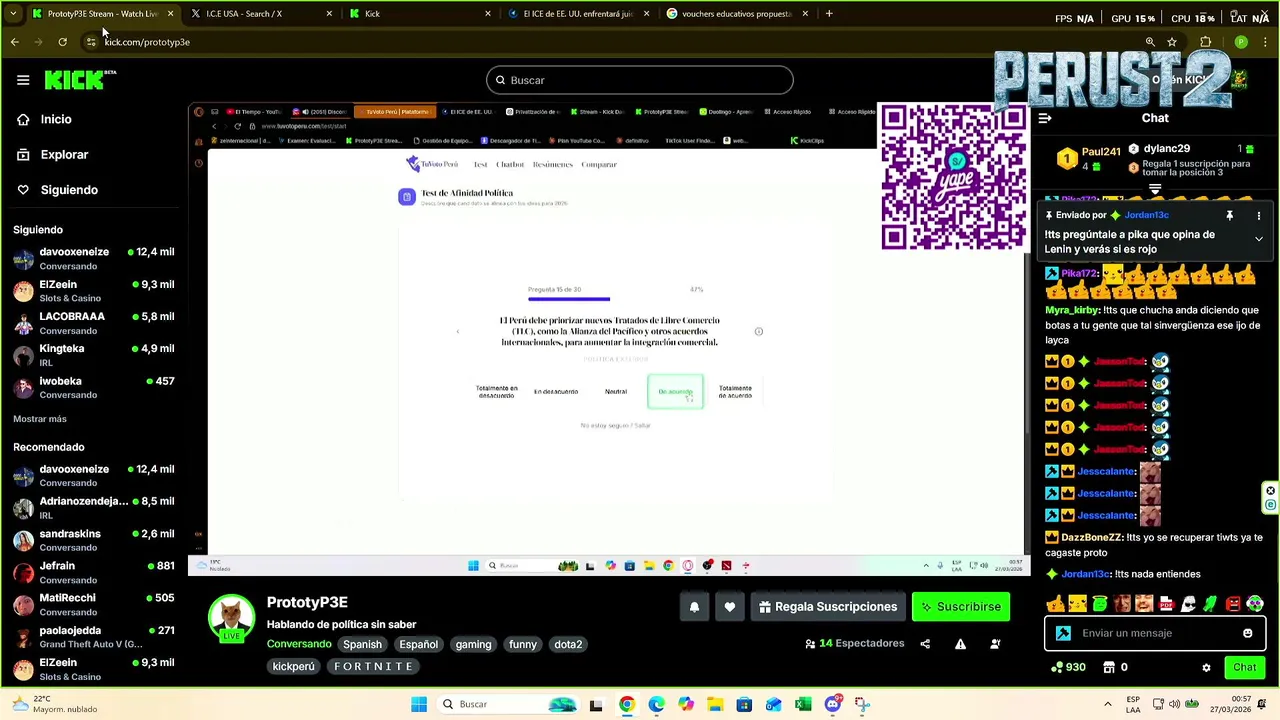
Task: Switch to the I.C.E USA Search / X tab
Action: pos(262,14)
